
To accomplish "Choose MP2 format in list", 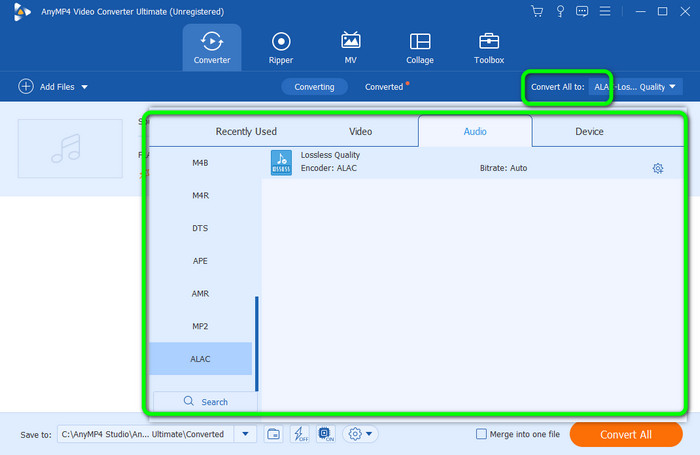I will (200, 326).
